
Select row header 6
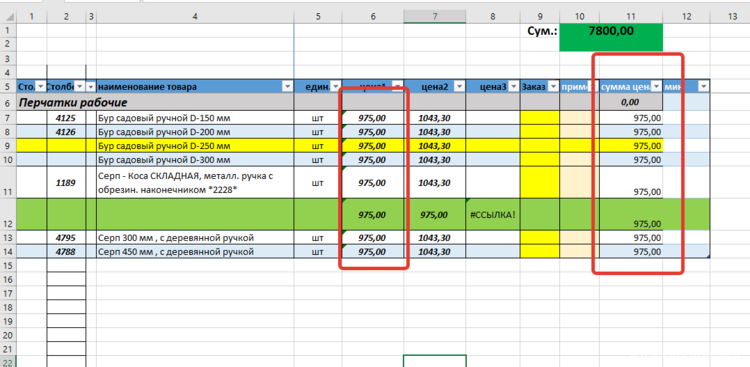point(8,102)
